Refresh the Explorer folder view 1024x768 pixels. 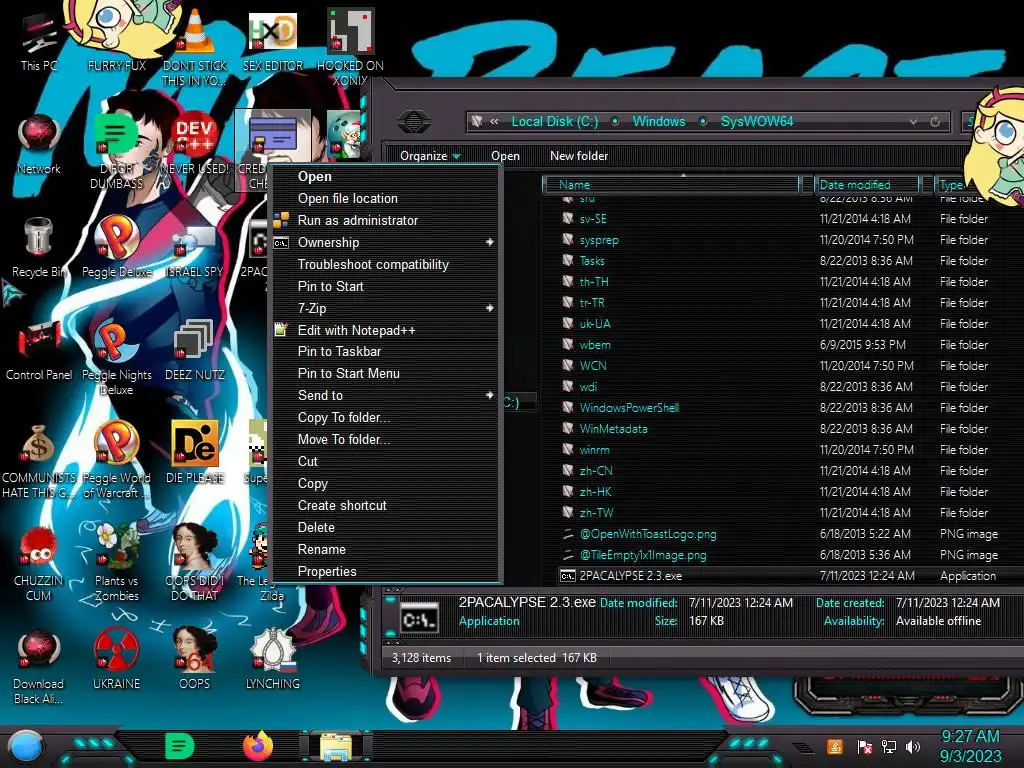[x=935, y=121]
